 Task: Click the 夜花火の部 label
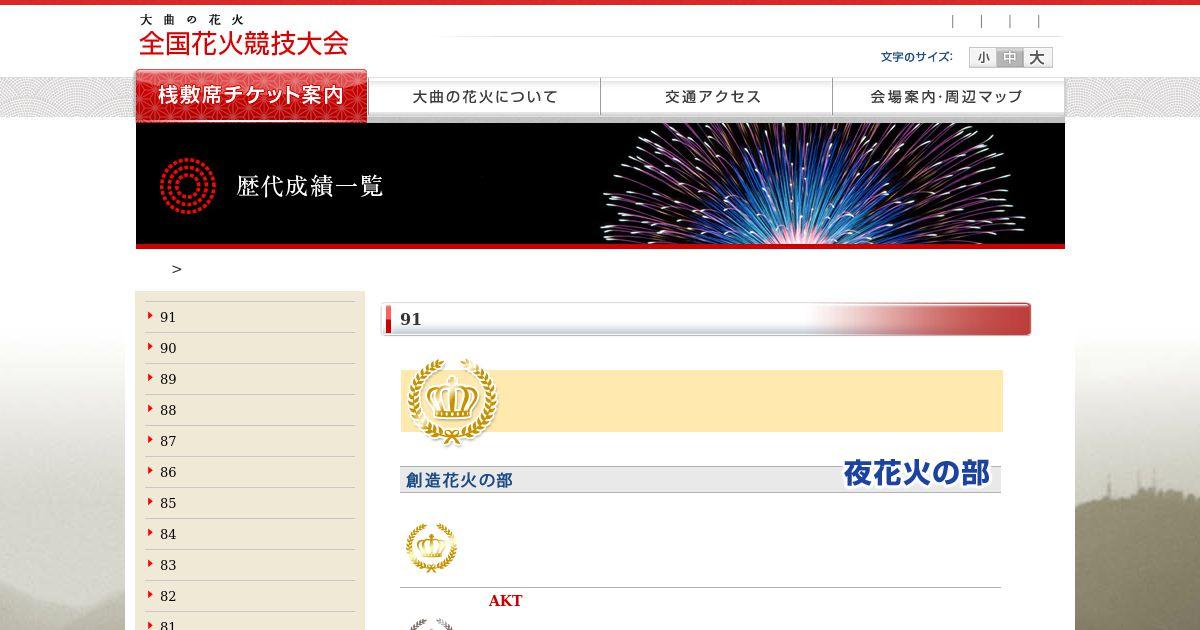[x=916, y=473]
